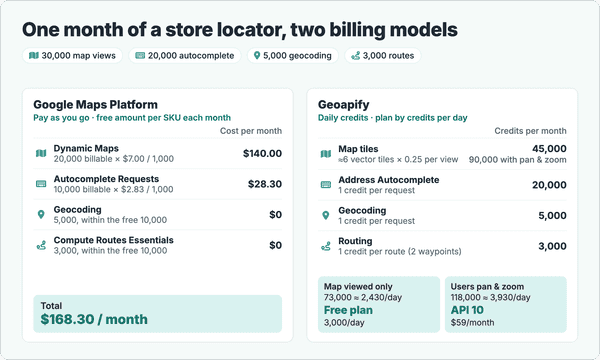Click the Google Maps Platform heading
This screenshot has width=600, height=360.
95,104
